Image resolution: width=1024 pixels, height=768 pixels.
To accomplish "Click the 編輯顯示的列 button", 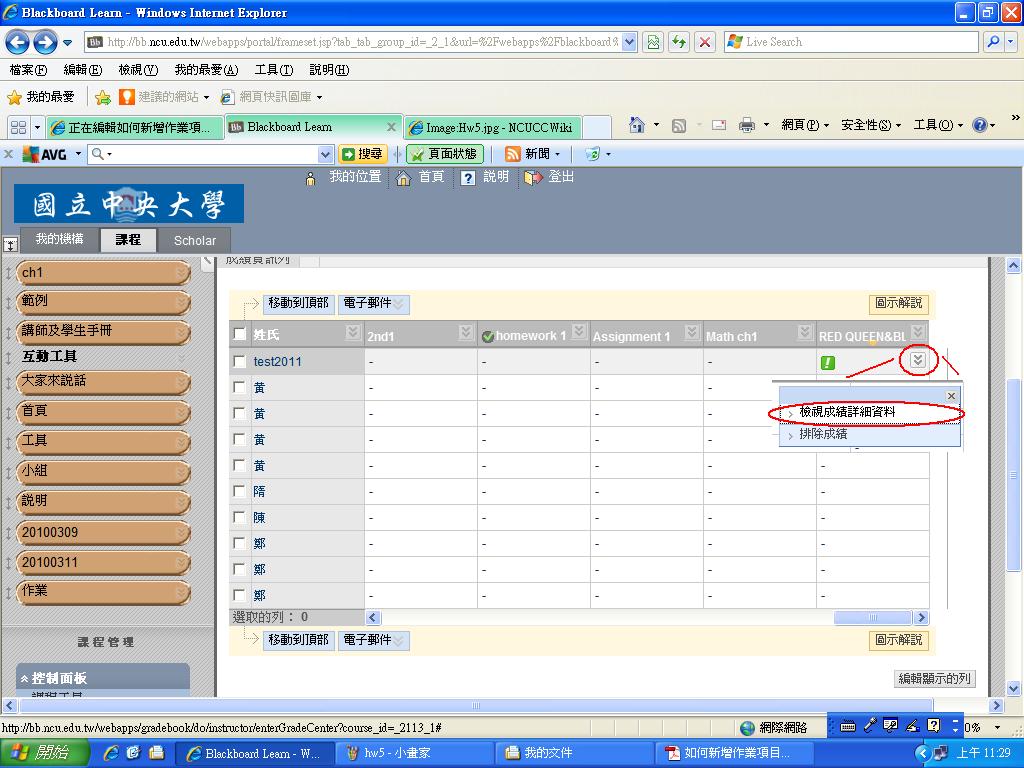I will tap(934, 678).
